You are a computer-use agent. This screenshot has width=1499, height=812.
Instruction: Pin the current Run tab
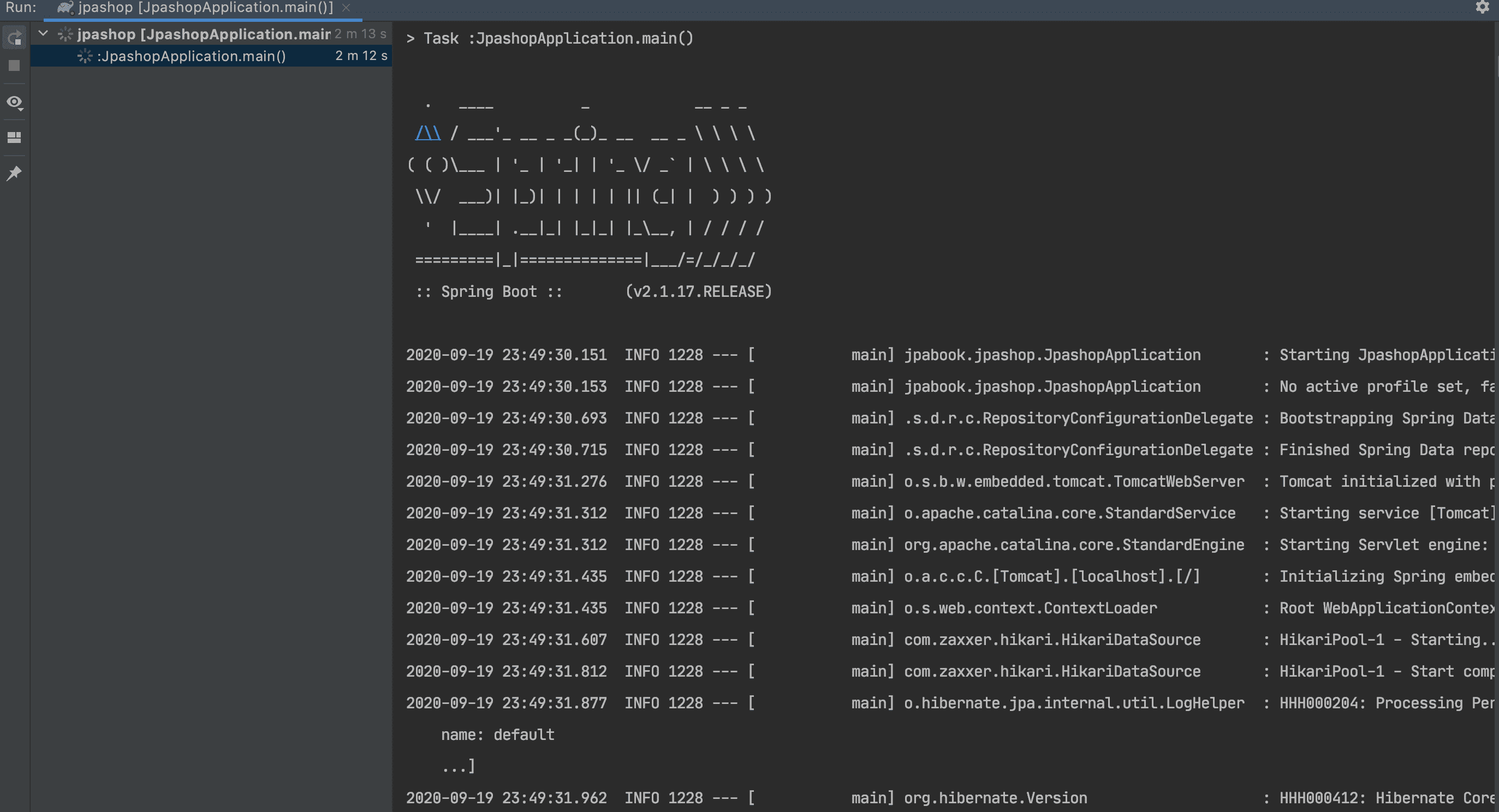coord(14,173)
